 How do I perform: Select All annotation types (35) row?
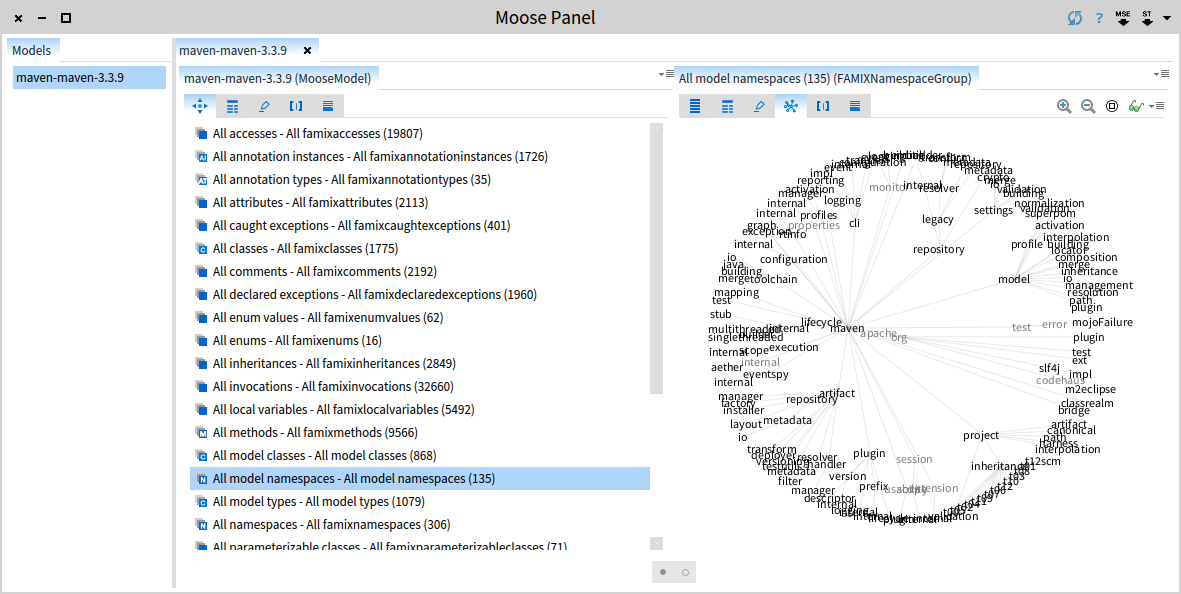click(420, 179)
